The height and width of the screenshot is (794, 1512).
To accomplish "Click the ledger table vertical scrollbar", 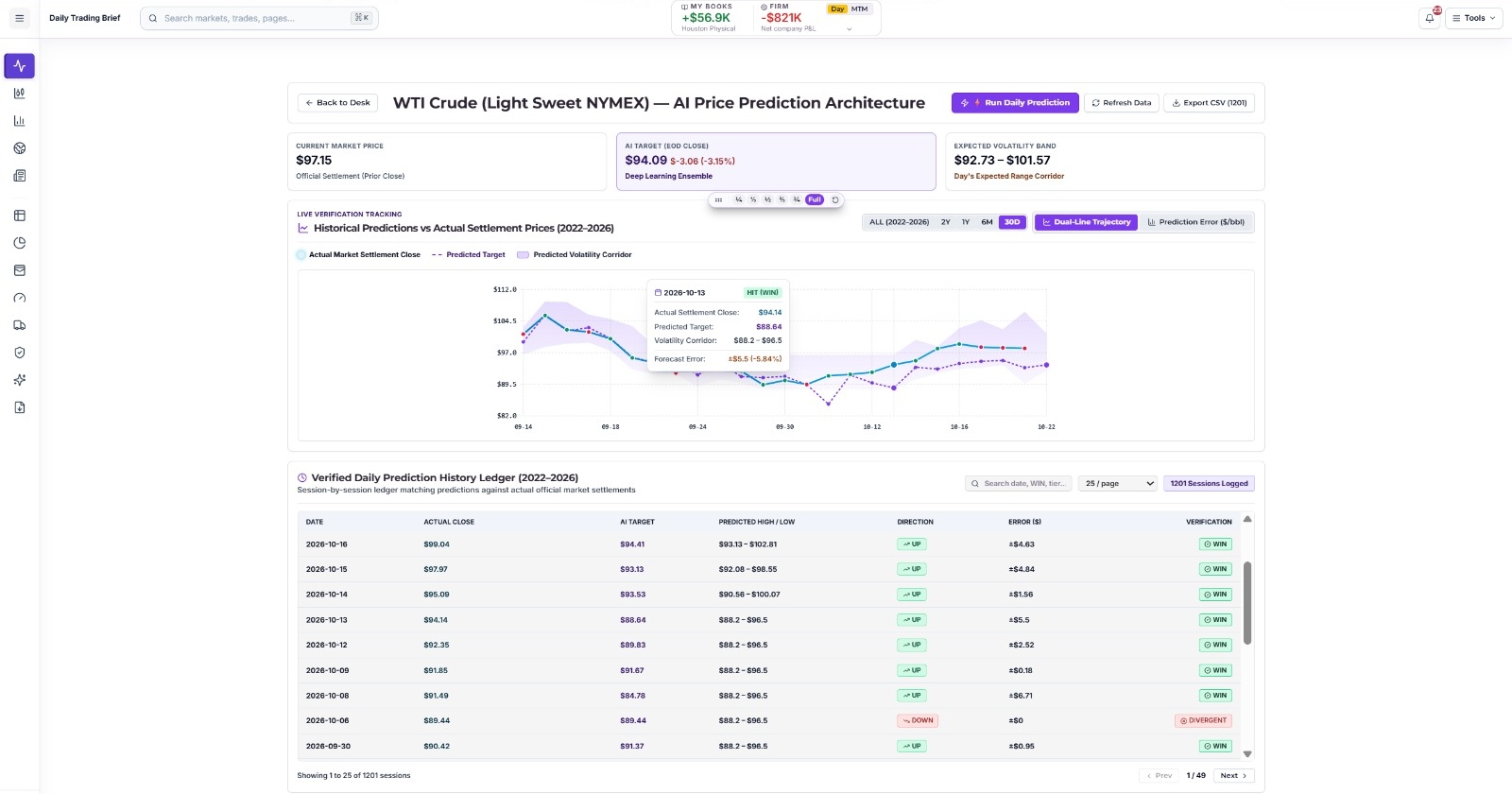I will click(1247, 603).
